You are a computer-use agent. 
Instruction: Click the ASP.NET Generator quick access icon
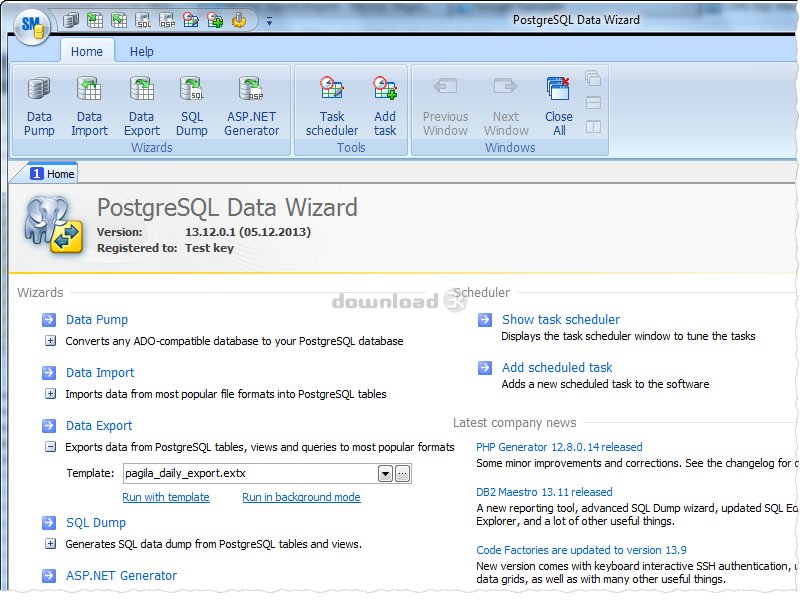(x=167, y=20)
